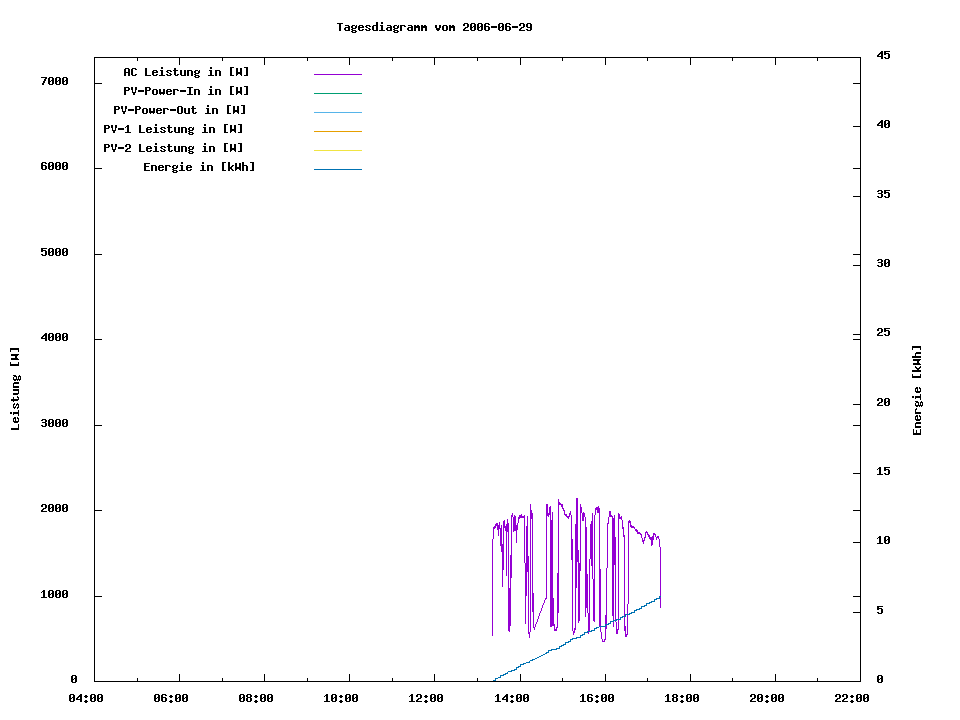The width and height of the screenshot is (960, 720).
Task: Click the Energie in [kWh] legend label
Action: coord(199,167)
